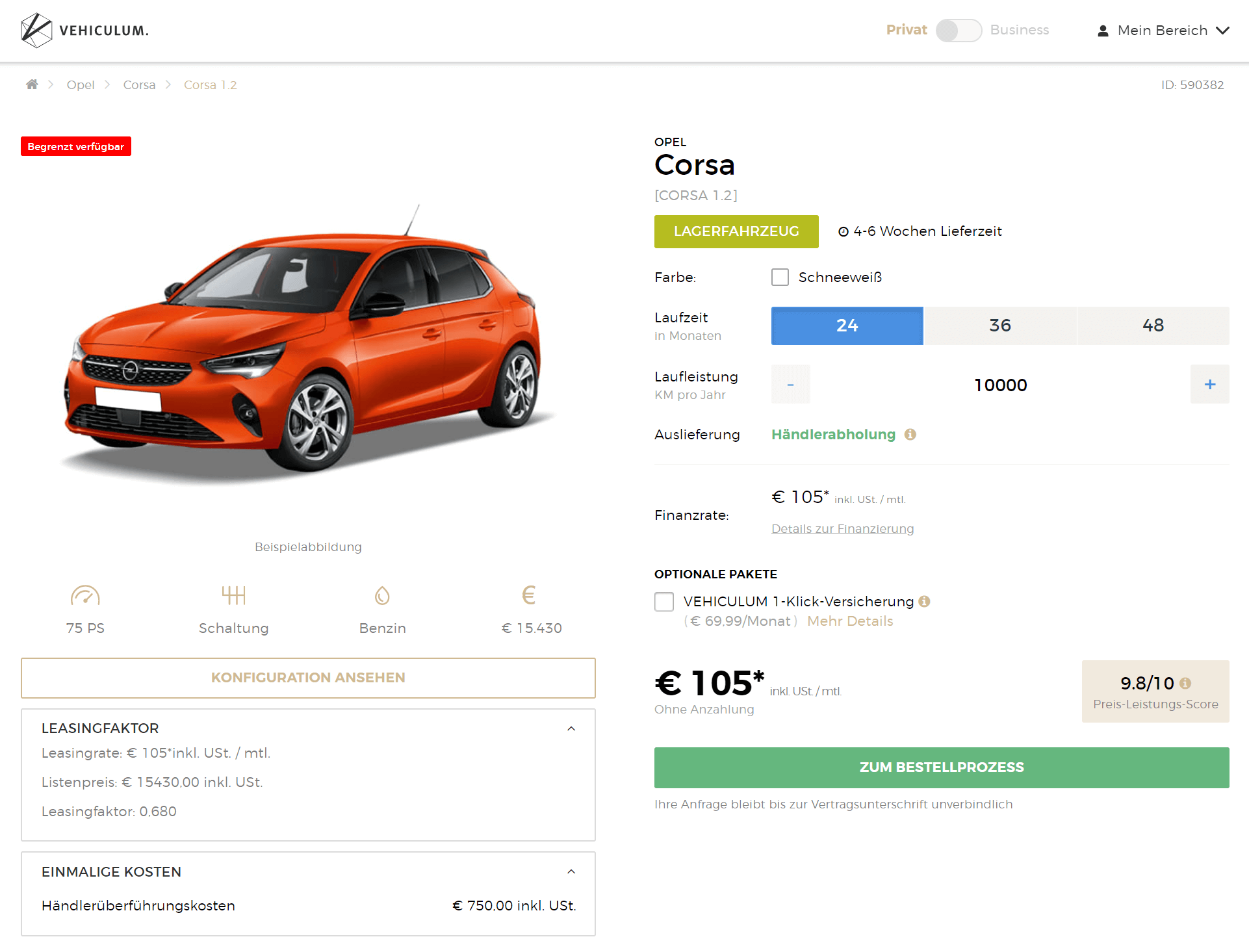Image resolution: width=1249 pixels, height=952 pixels.
Task: Select Privat customer mode label
Action: [x=907, y=30]
